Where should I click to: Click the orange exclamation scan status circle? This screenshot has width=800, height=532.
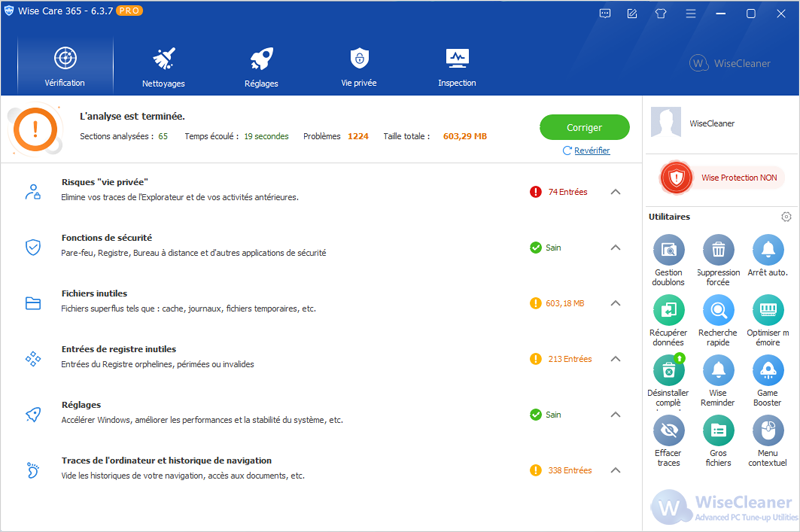35,129
